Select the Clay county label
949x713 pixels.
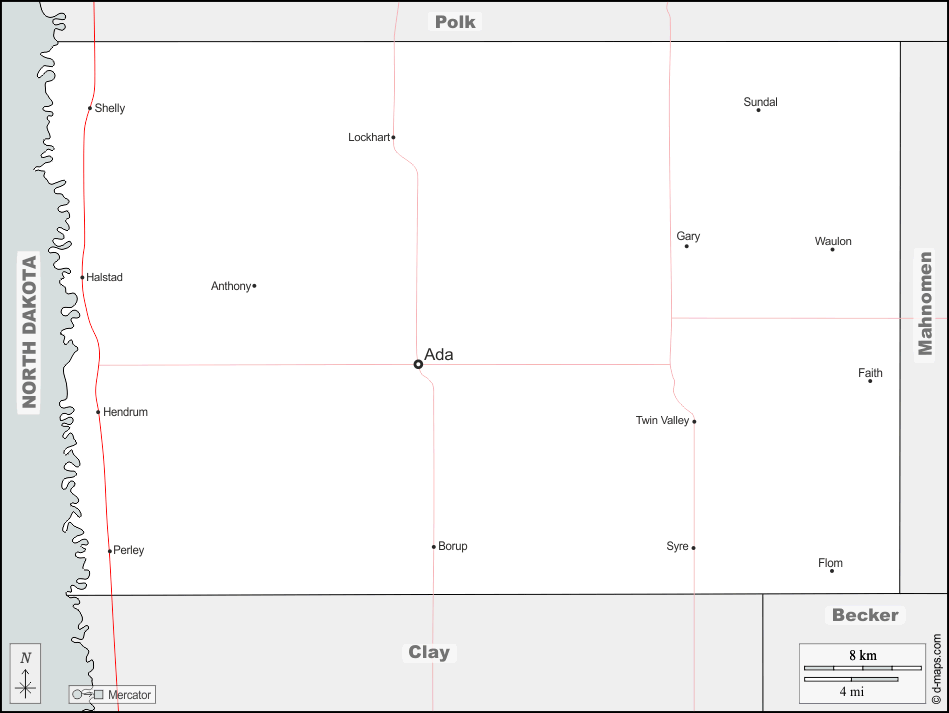pyautogui.click(x=429, y=652)
